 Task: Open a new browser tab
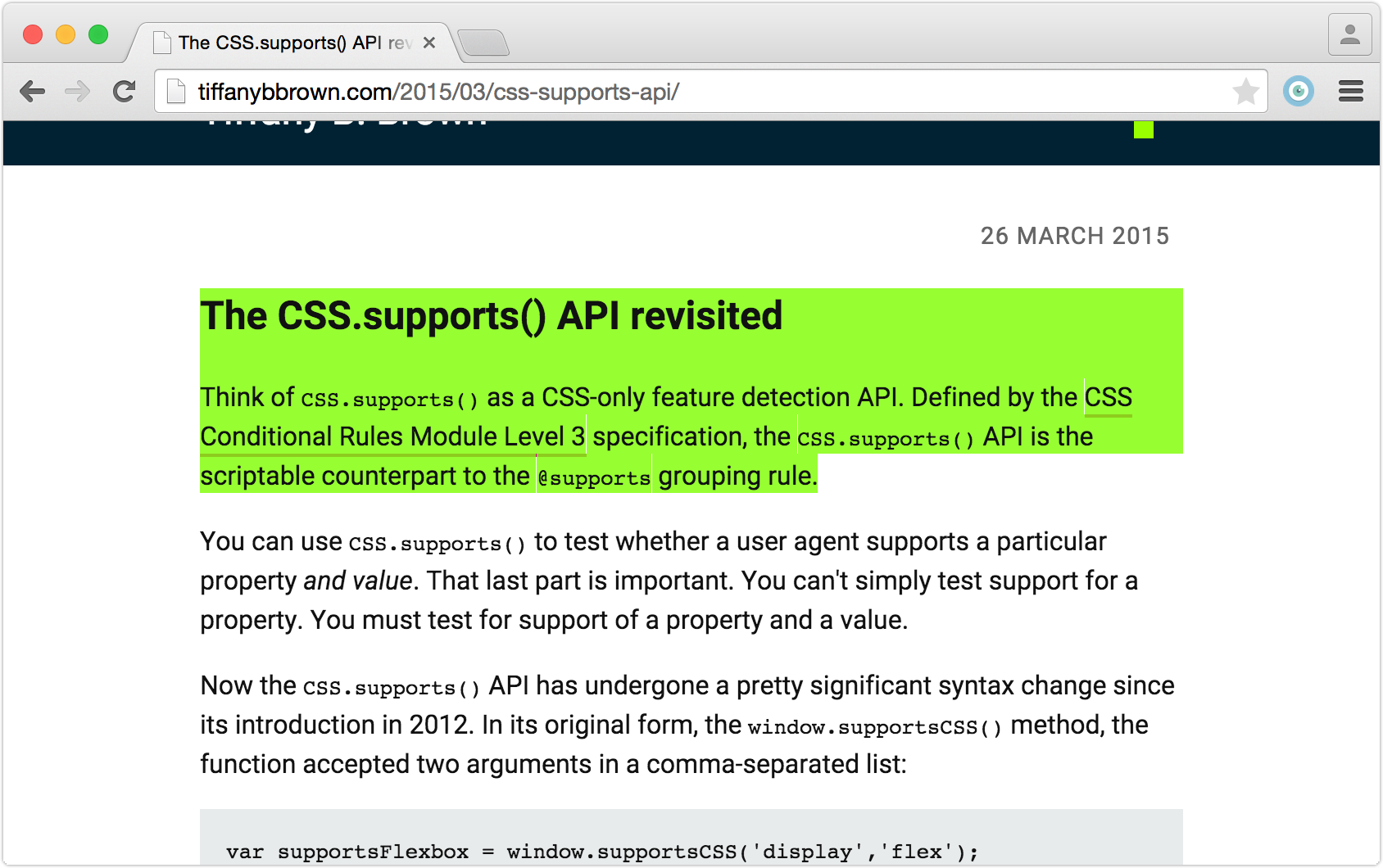click(x=483, y=43)
